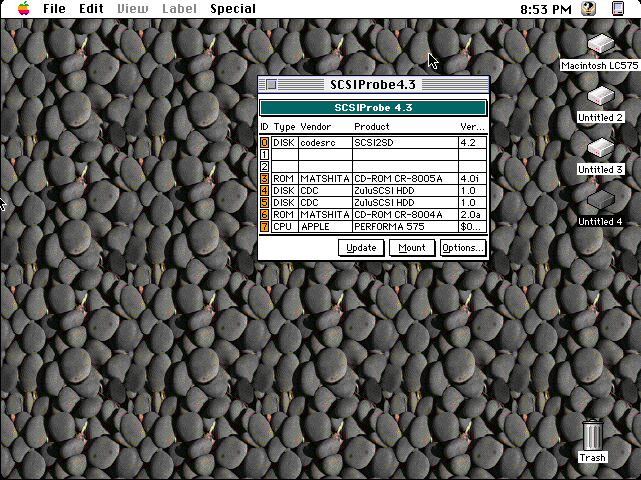The width and height of the screenshot is (641, 480).
Task: Select the PERFORMA 575 product cell
Action: pyautogui.click(x=406, y=227)
